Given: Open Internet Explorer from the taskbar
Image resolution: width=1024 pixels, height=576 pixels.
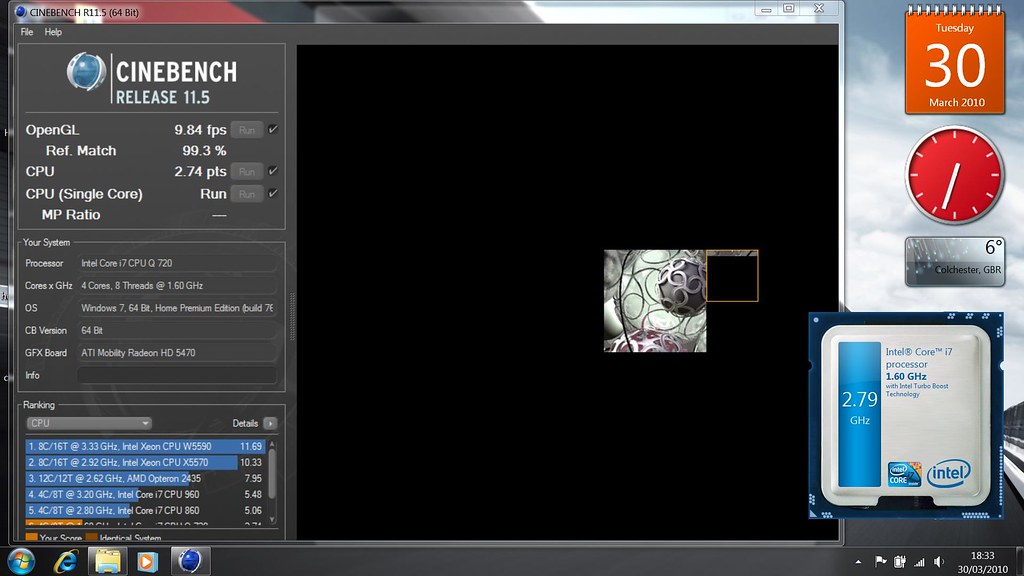Looking at the screenshot, I should tap(67, 560).
